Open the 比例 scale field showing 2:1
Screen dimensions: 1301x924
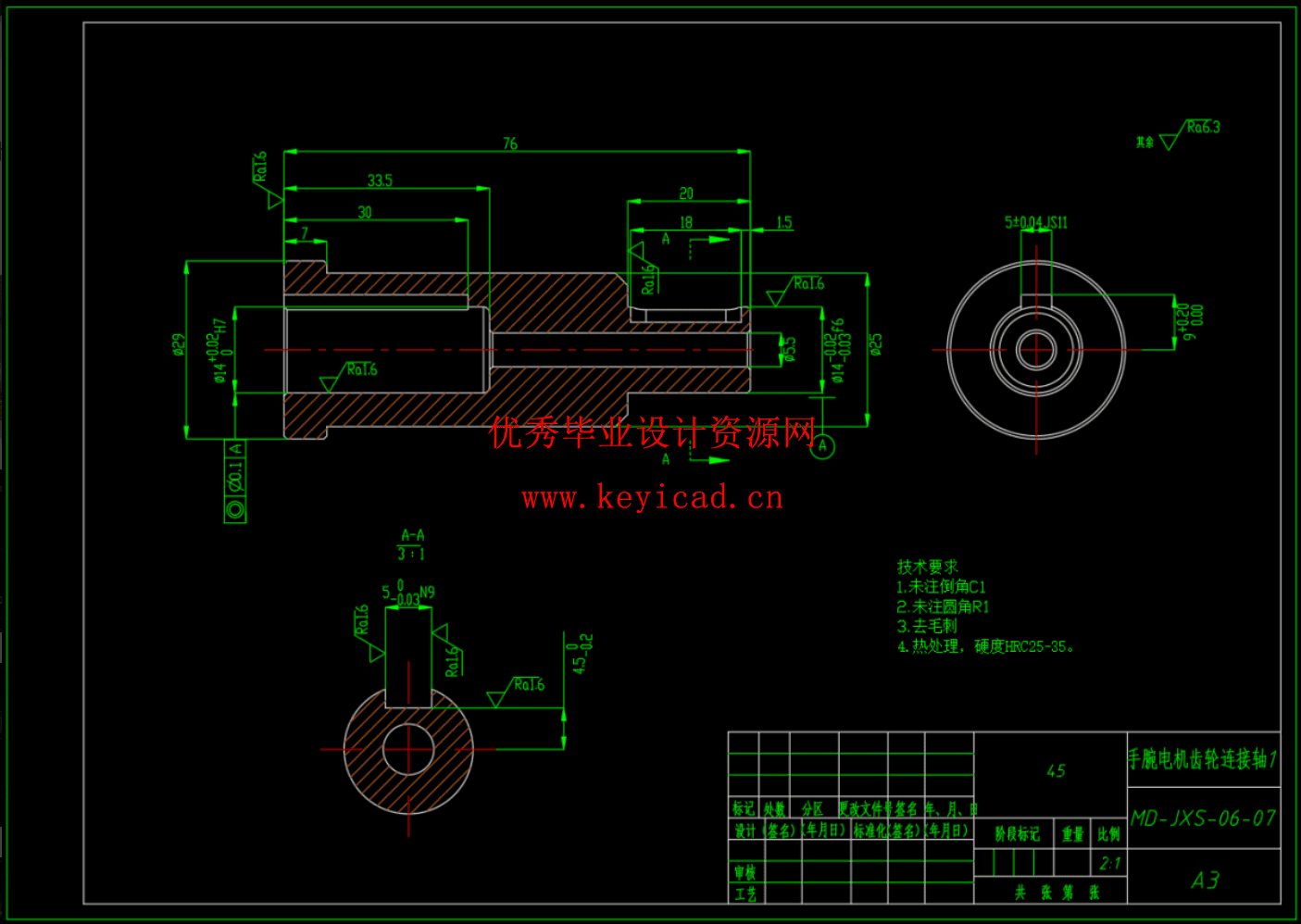1110,862
